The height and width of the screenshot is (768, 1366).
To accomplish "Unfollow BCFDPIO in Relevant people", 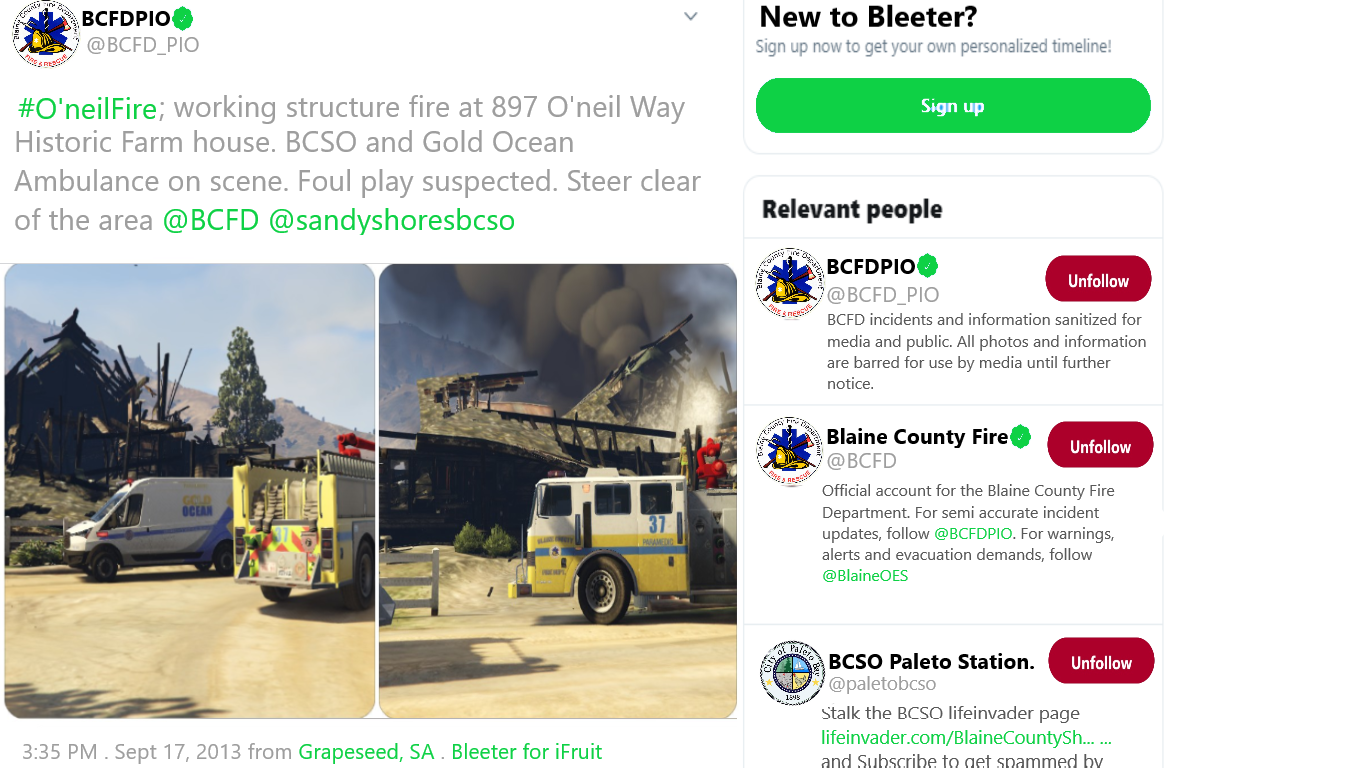I will (x=1098, y=280).
